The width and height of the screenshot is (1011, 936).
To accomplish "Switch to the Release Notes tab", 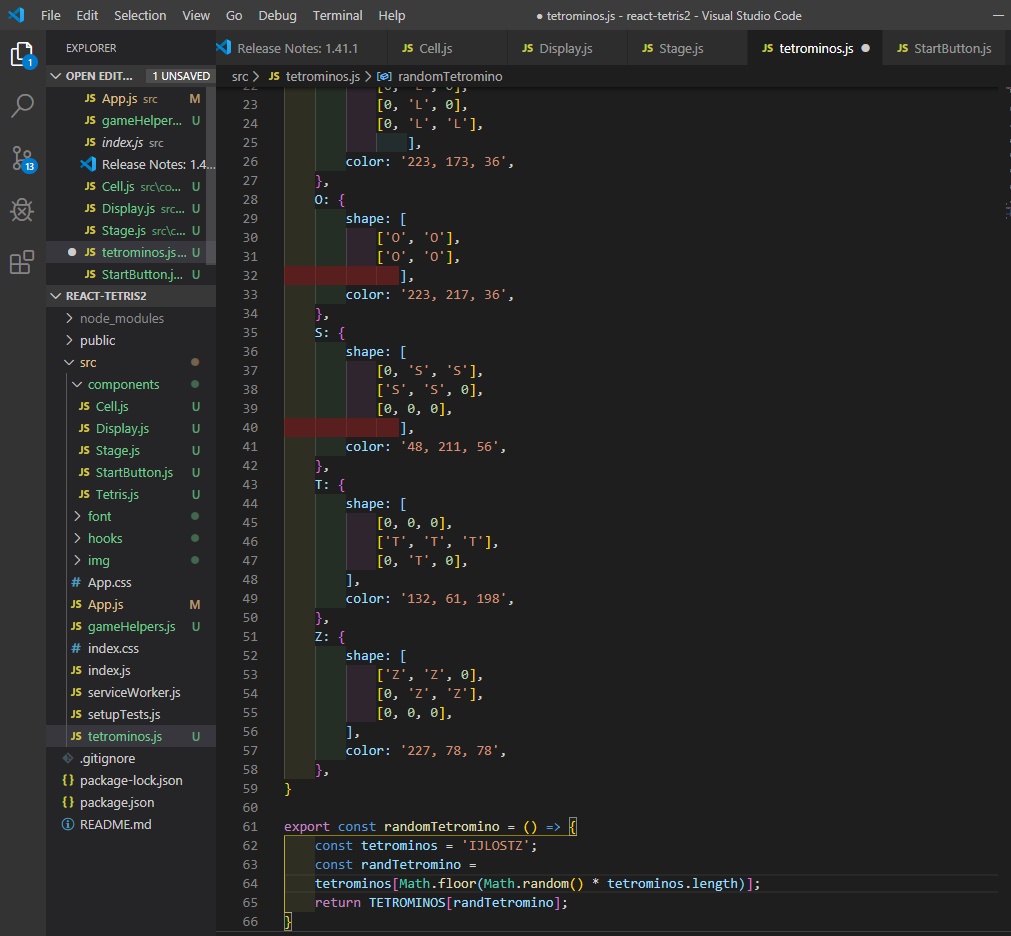I will coord(297,48).
